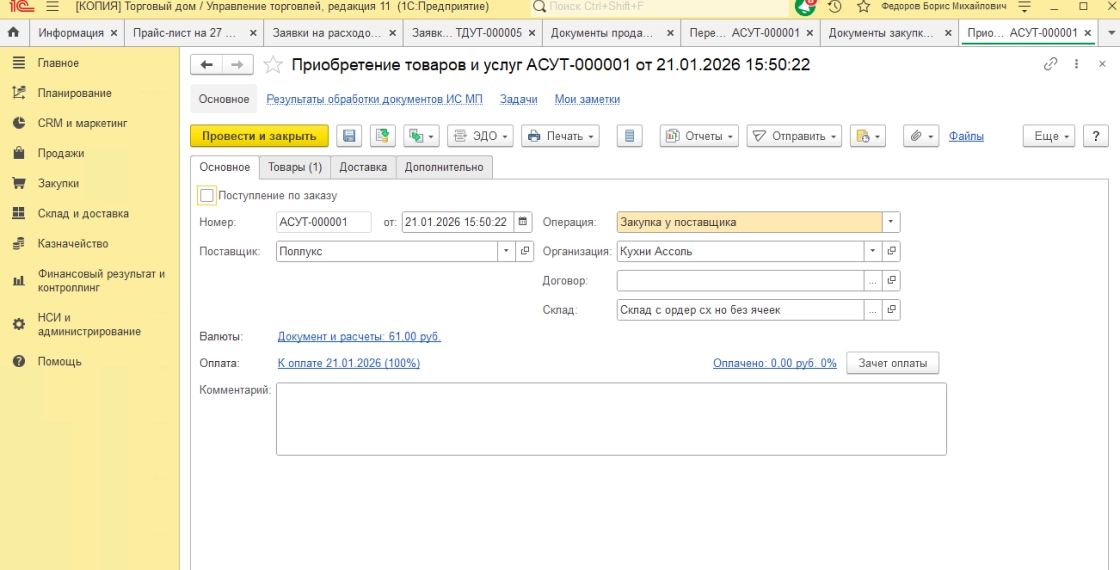Open the Поставщик record Поллукс
The image size is (1120, 570).
pyautogui.click(x=525, y=251)
